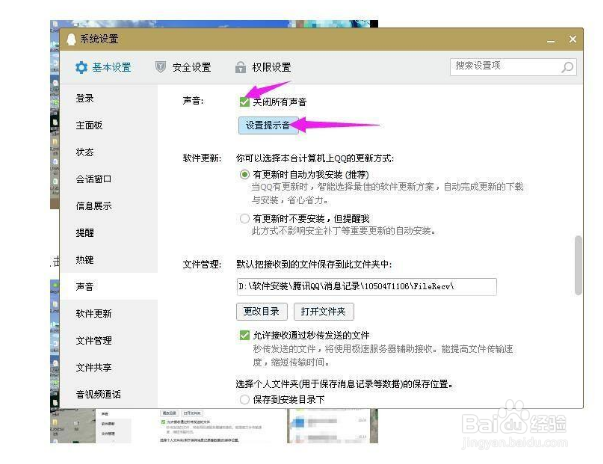The width and height of the screenshot is (603, 464).
Task: Open 音视频通话 in the sidebar
Action: tap(98, 394)
